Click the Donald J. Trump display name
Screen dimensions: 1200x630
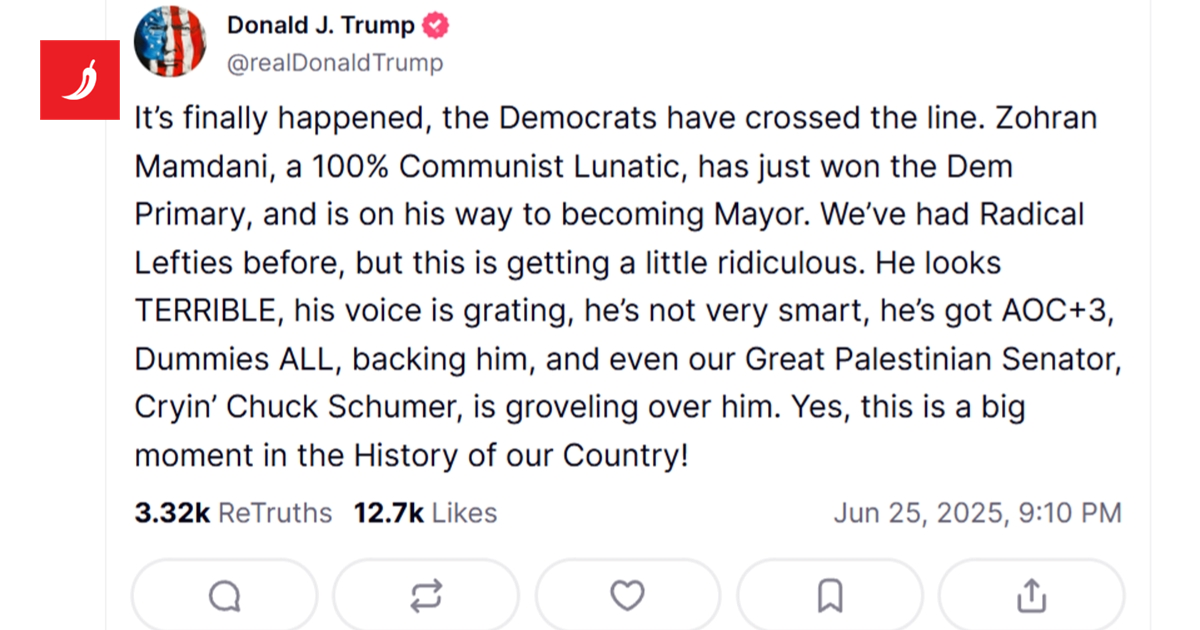(320, 27)
